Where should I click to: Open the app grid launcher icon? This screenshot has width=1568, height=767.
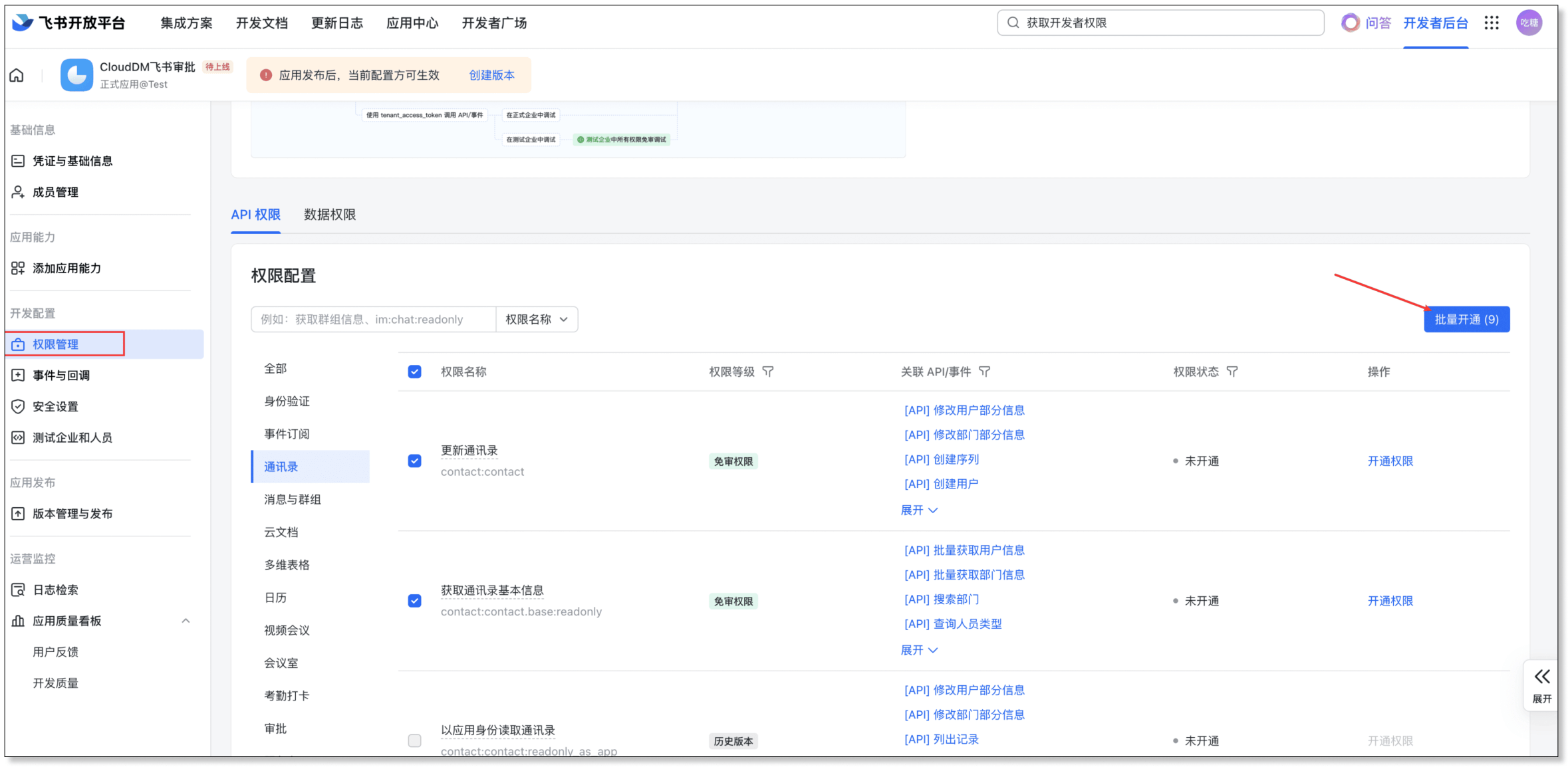pos(1492,23)
